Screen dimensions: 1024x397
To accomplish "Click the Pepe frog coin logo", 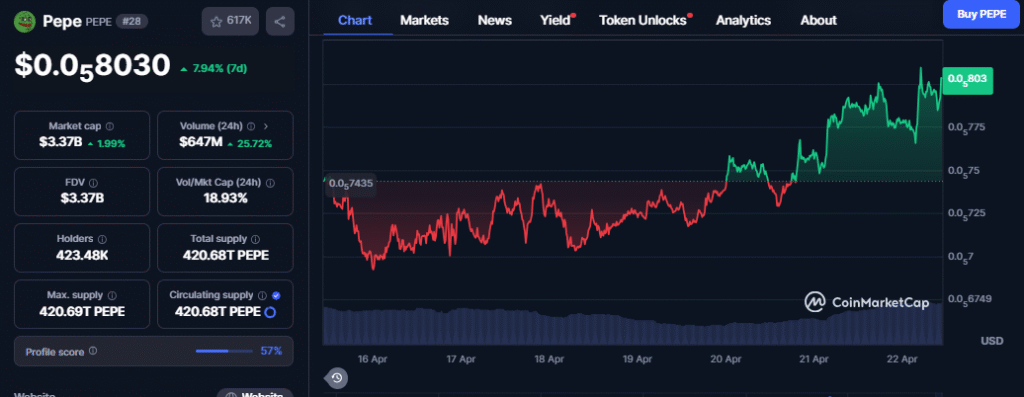I will 25,22.
